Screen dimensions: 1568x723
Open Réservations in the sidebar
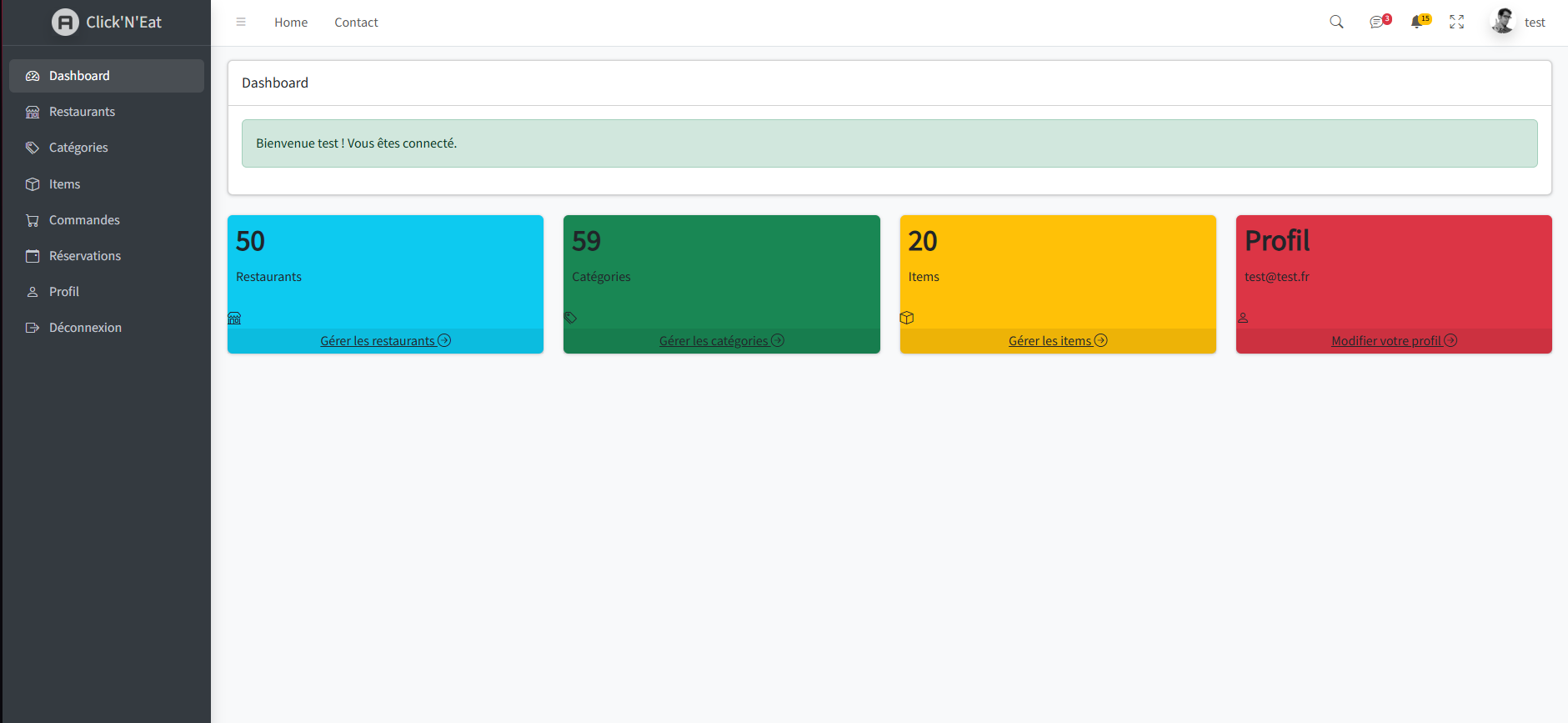point(85,256)
